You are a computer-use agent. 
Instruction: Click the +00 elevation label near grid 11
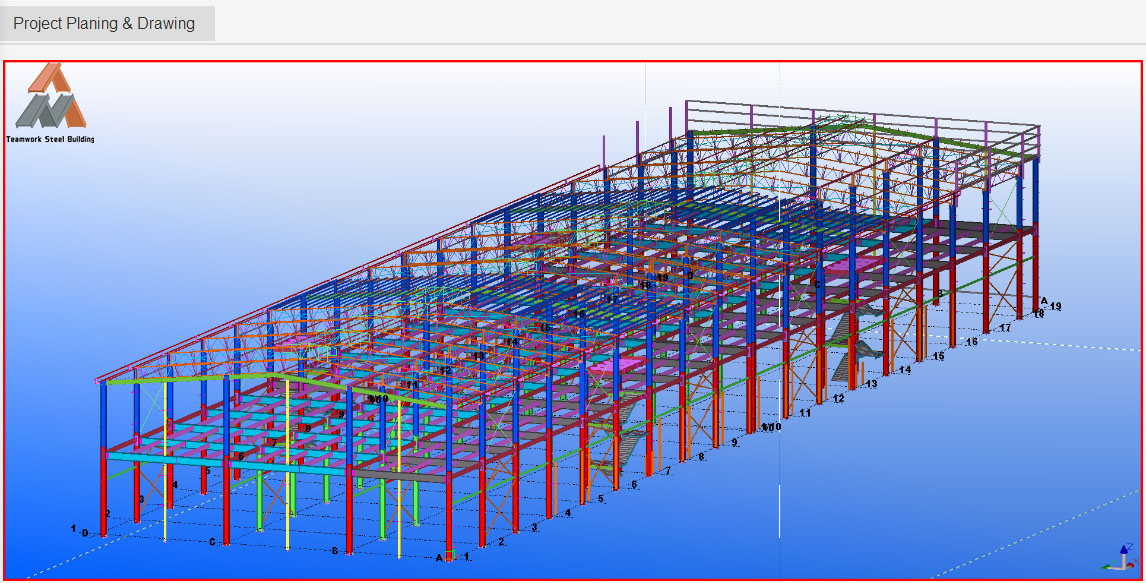pos(770,426)
